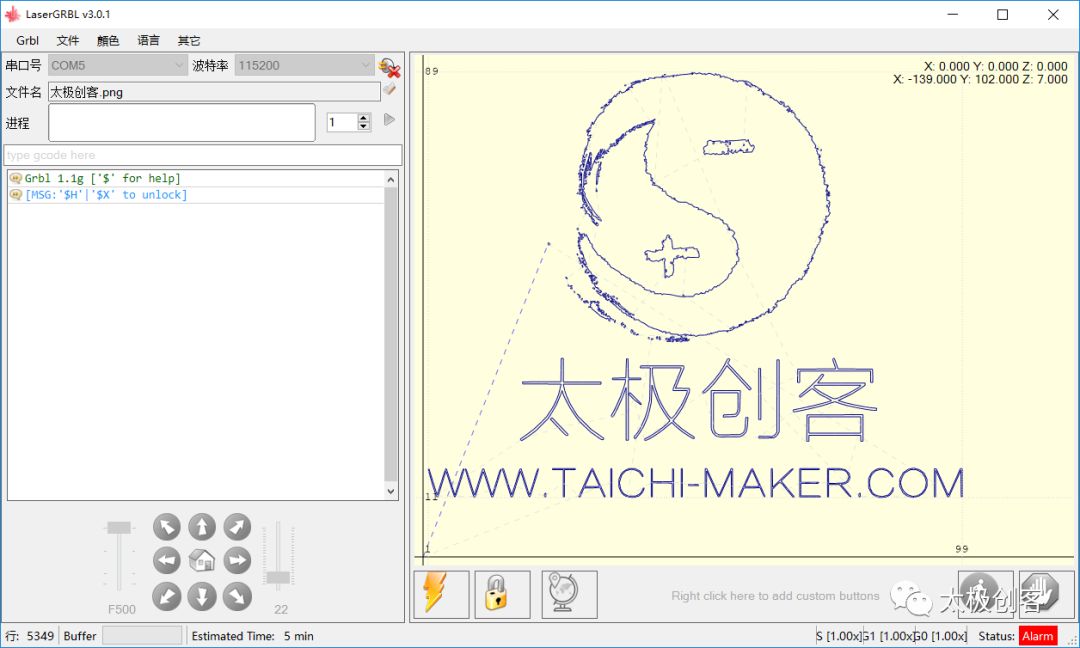Click the Buffer indicator bar

[x=142, y=636]
